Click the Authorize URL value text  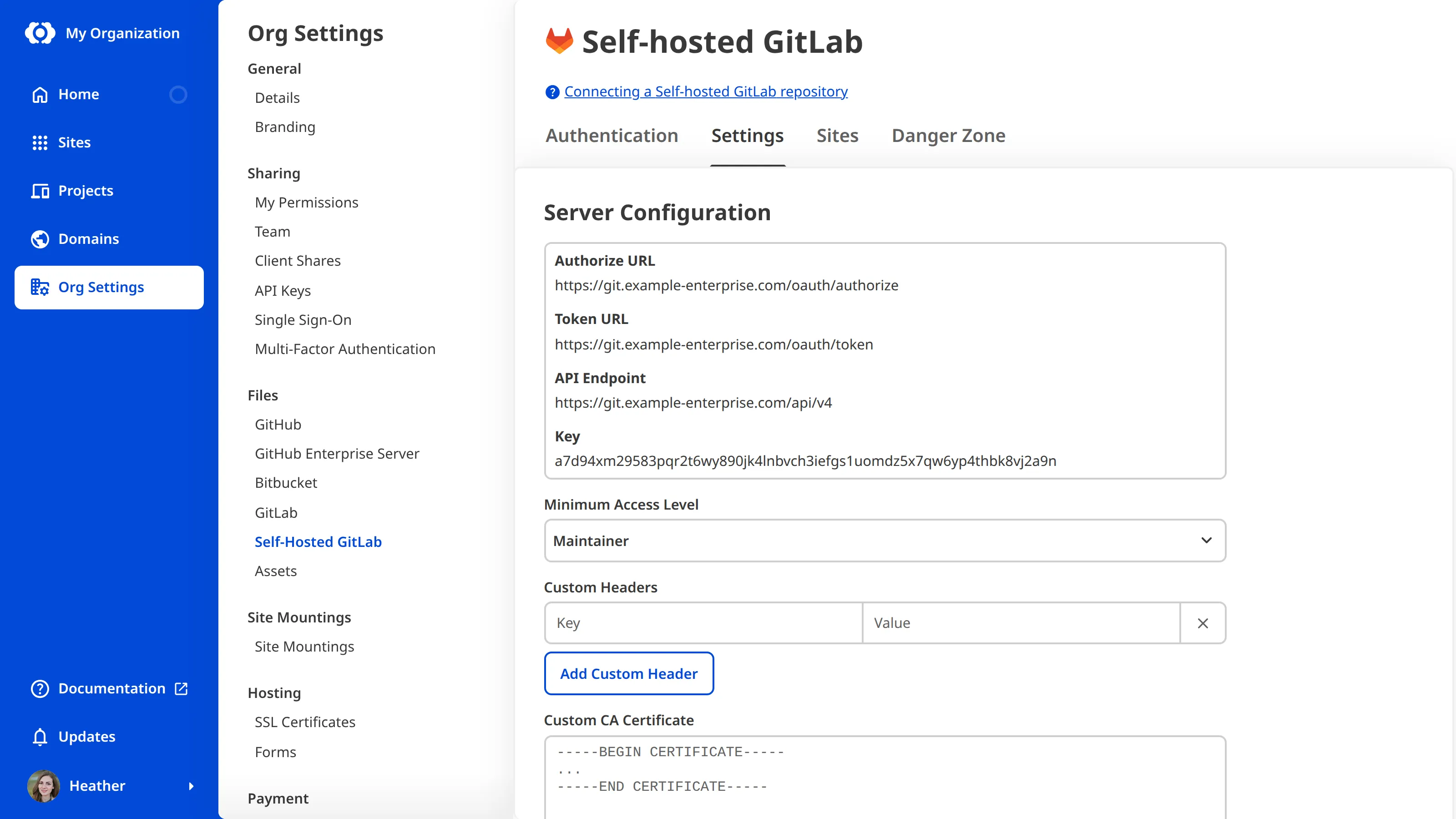pos(726,285)
